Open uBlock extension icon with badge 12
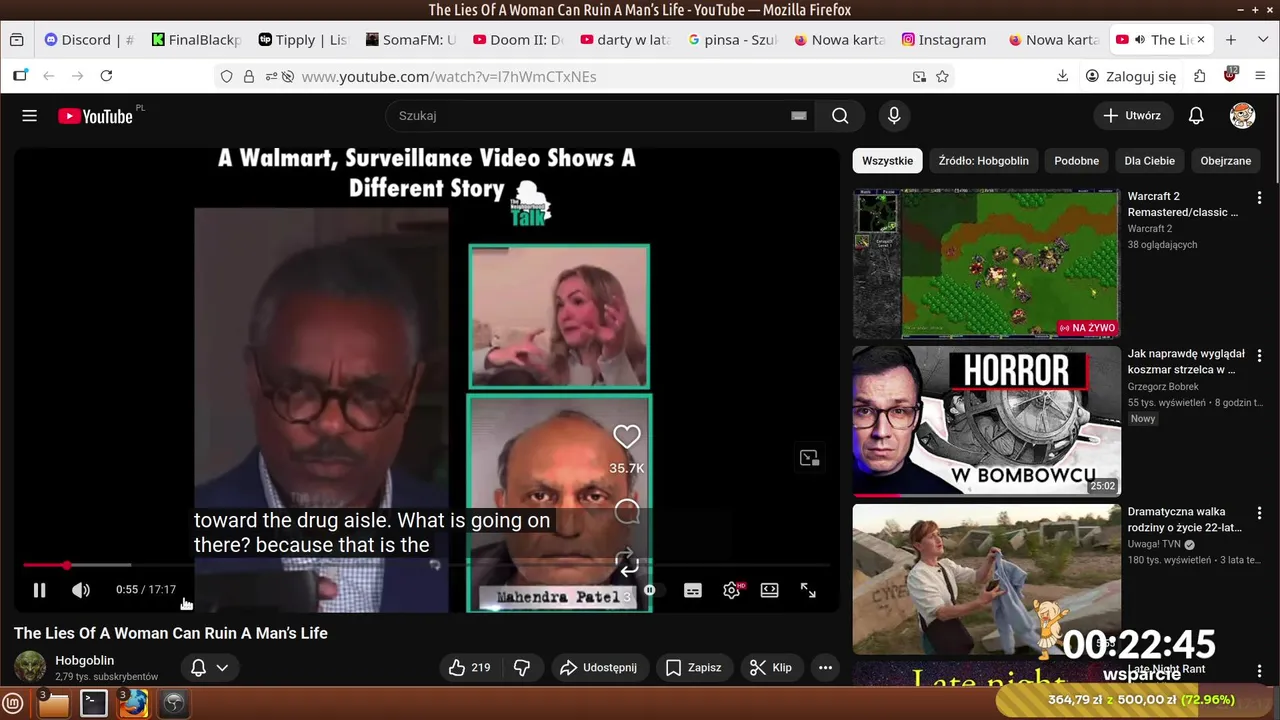 [x=1231, y=75]
